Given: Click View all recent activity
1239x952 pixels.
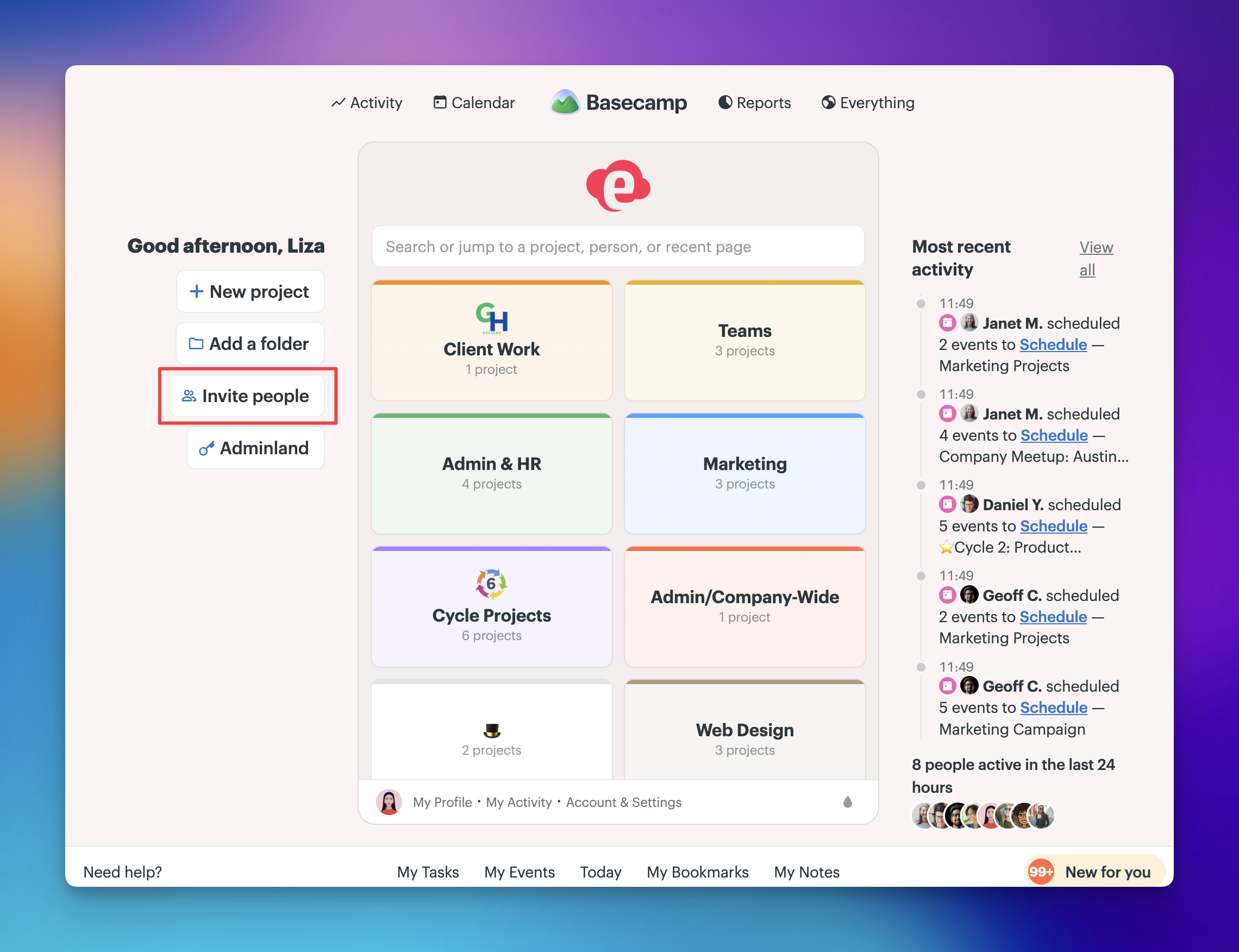Looking at the screenshot, I should 1096,259.
